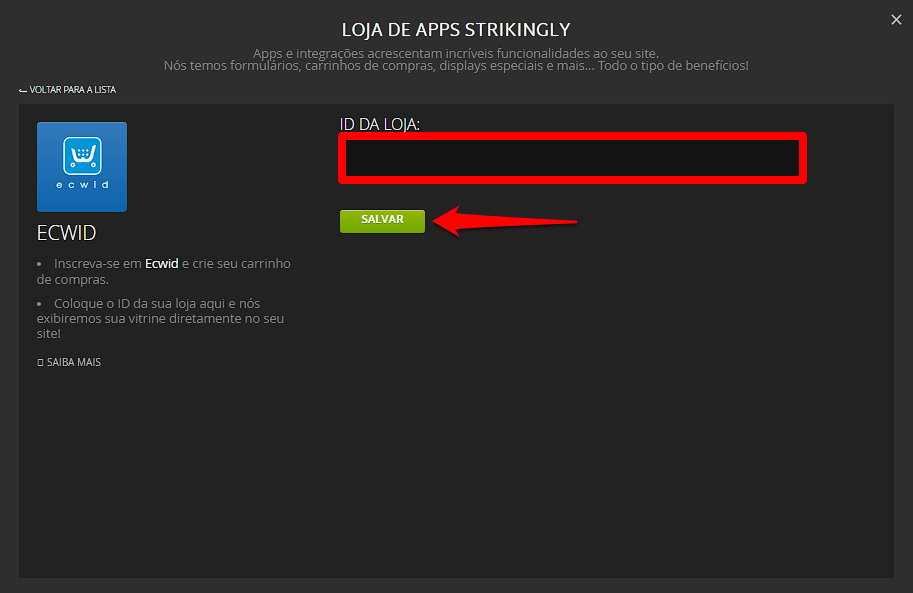Close the Strikingly app store dialog

click(896, 20)
